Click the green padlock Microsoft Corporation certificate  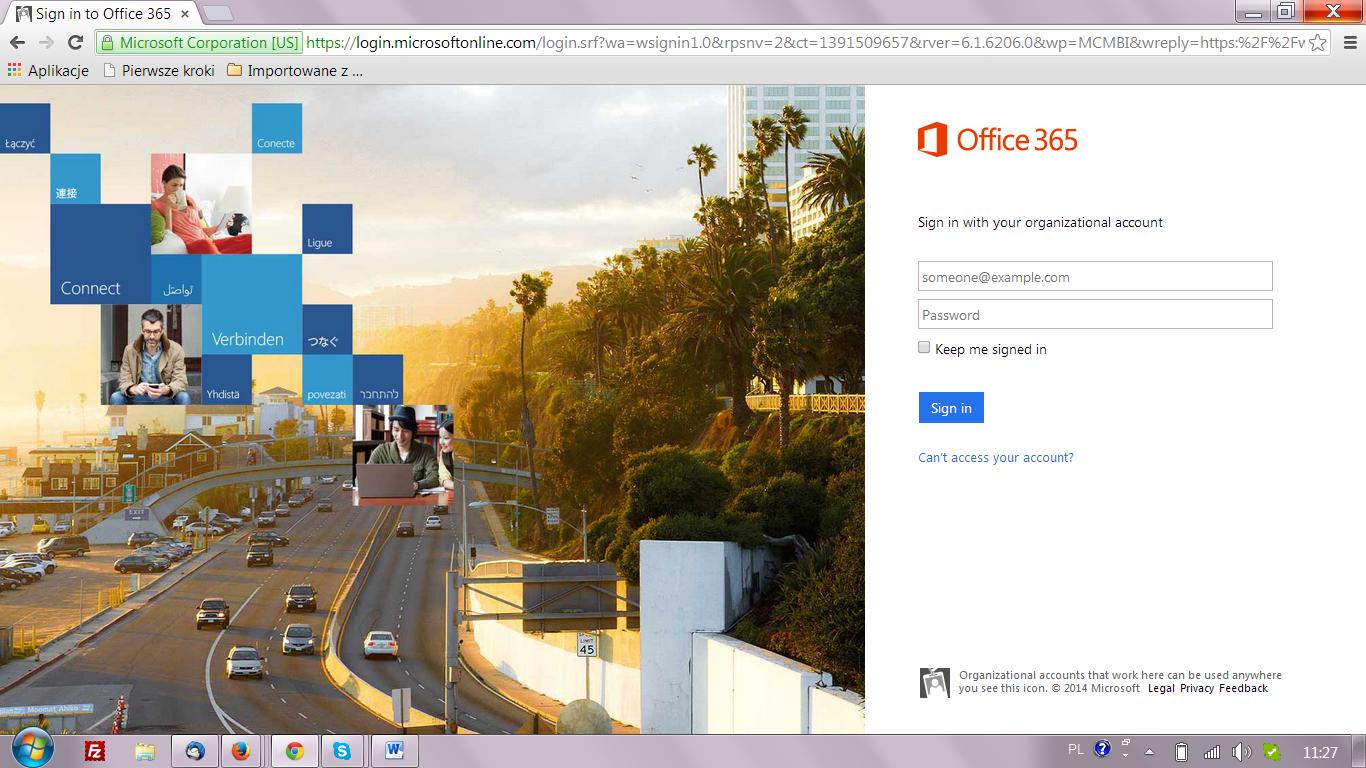coord(200,42)
